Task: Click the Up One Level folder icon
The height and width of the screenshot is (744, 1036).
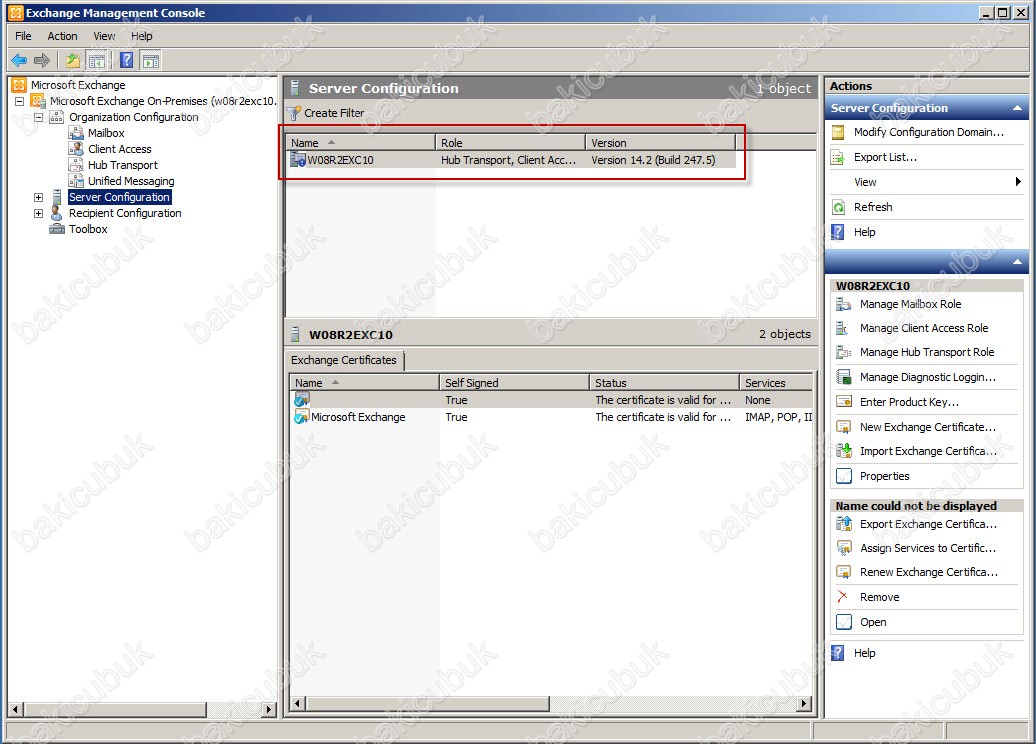Action: coord(73,61)
